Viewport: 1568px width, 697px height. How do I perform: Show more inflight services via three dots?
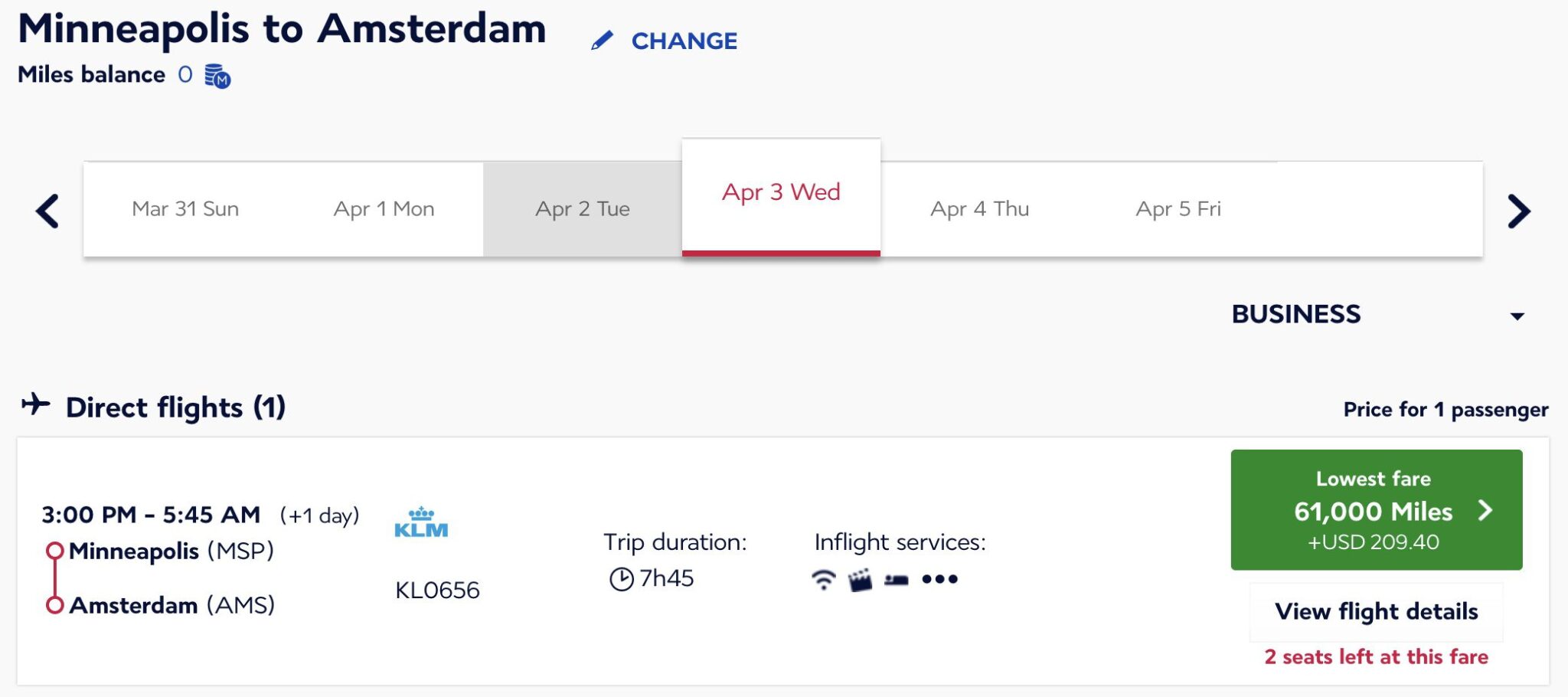pyautogui.click(x=939, y=579)
